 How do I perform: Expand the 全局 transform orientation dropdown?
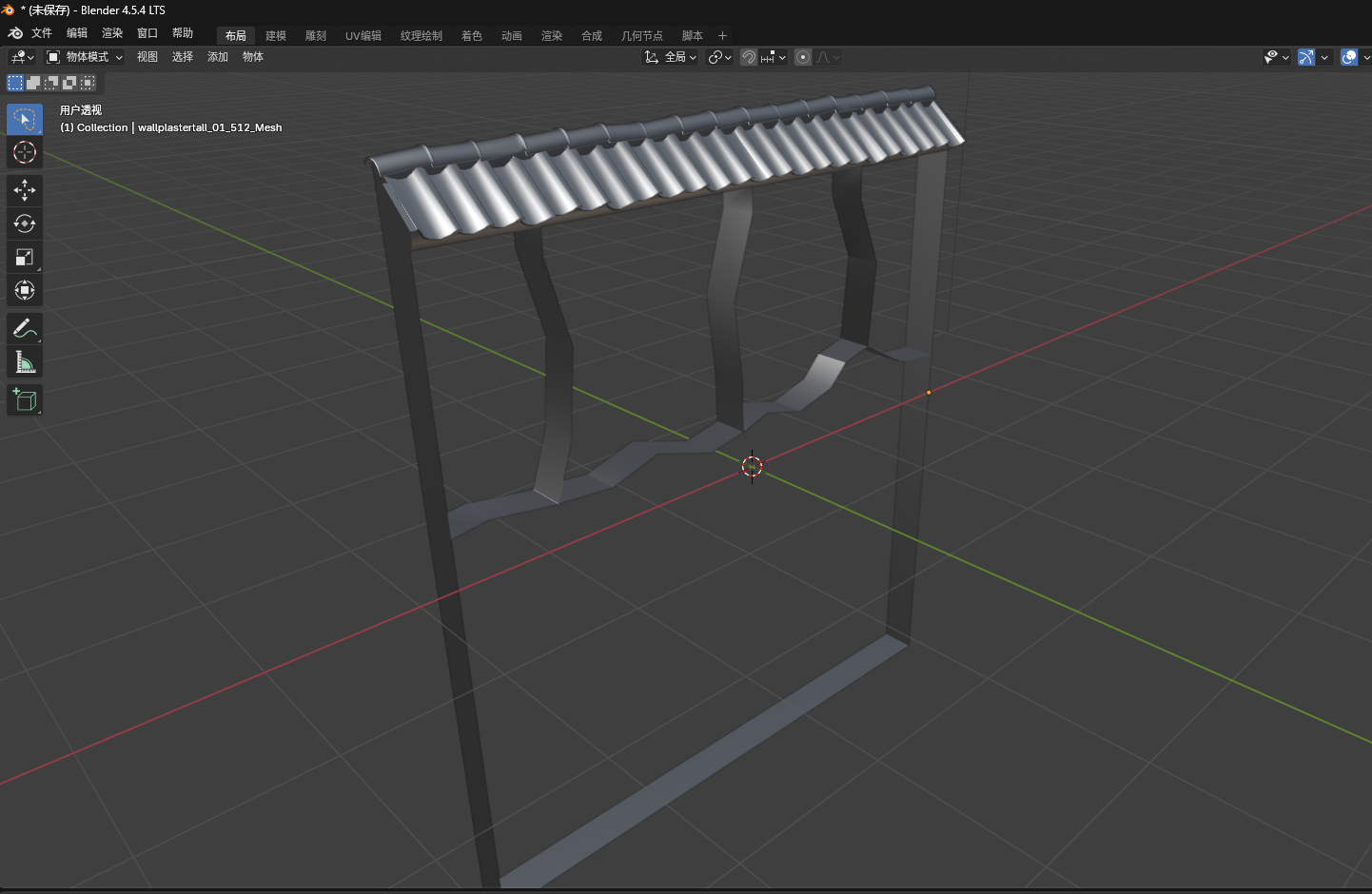point(672,57)
